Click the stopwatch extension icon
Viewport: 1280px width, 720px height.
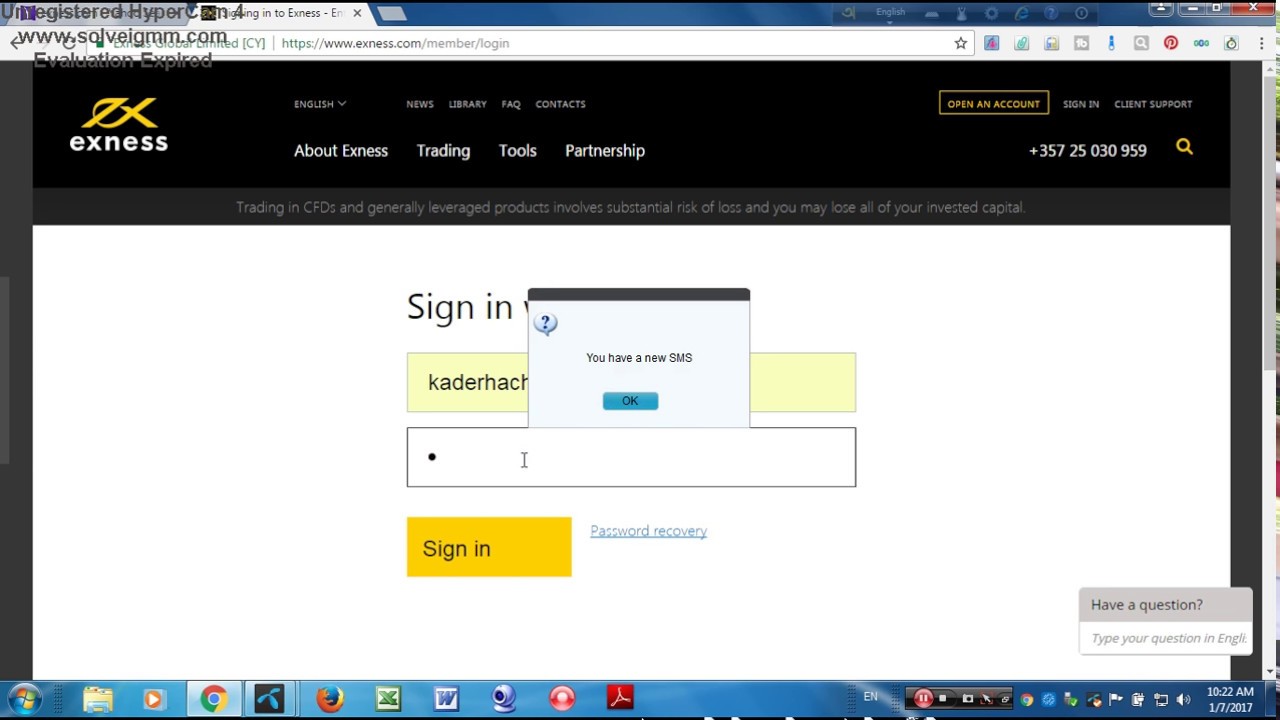point(1231,43)
